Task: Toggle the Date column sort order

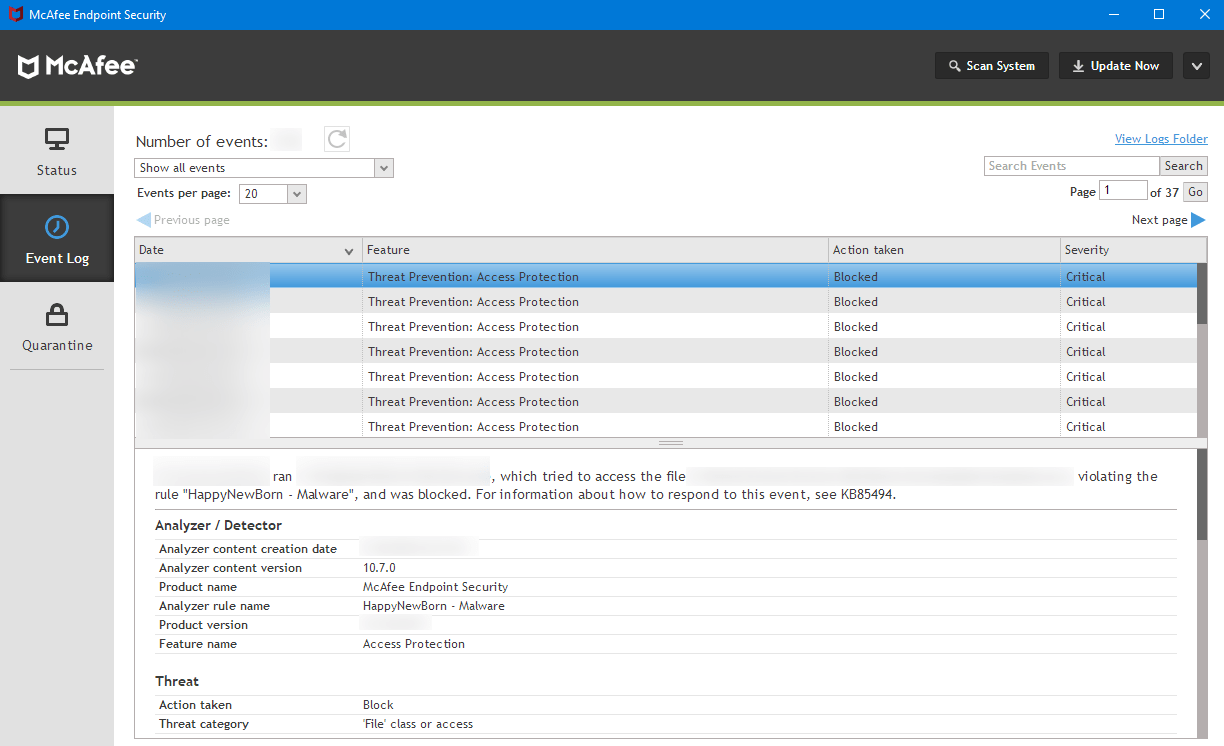Action: click(x=348, y=250)
